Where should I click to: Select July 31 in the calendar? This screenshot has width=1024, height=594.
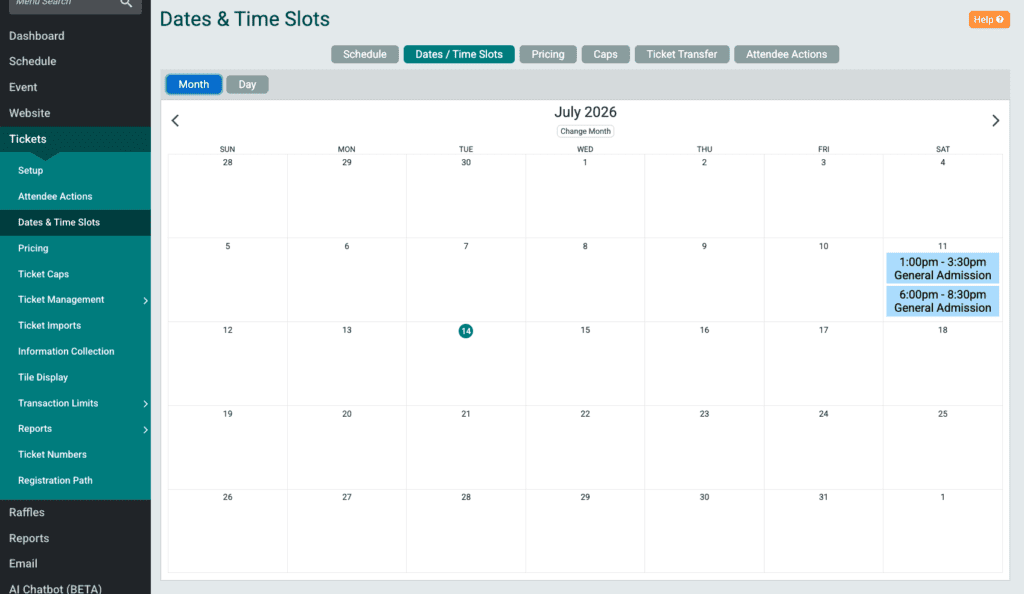823,497
